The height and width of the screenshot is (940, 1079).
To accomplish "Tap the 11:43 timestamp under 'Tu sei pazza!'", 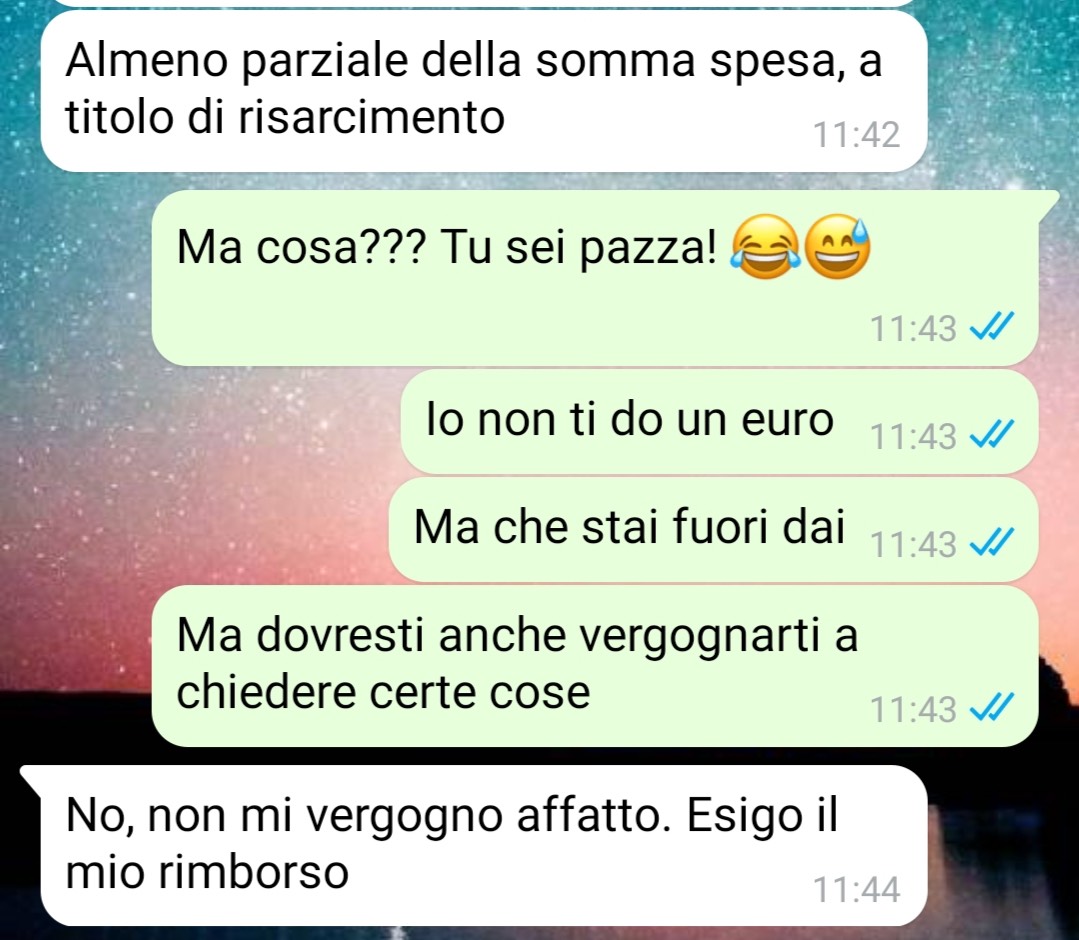I will tap(913, 329).
